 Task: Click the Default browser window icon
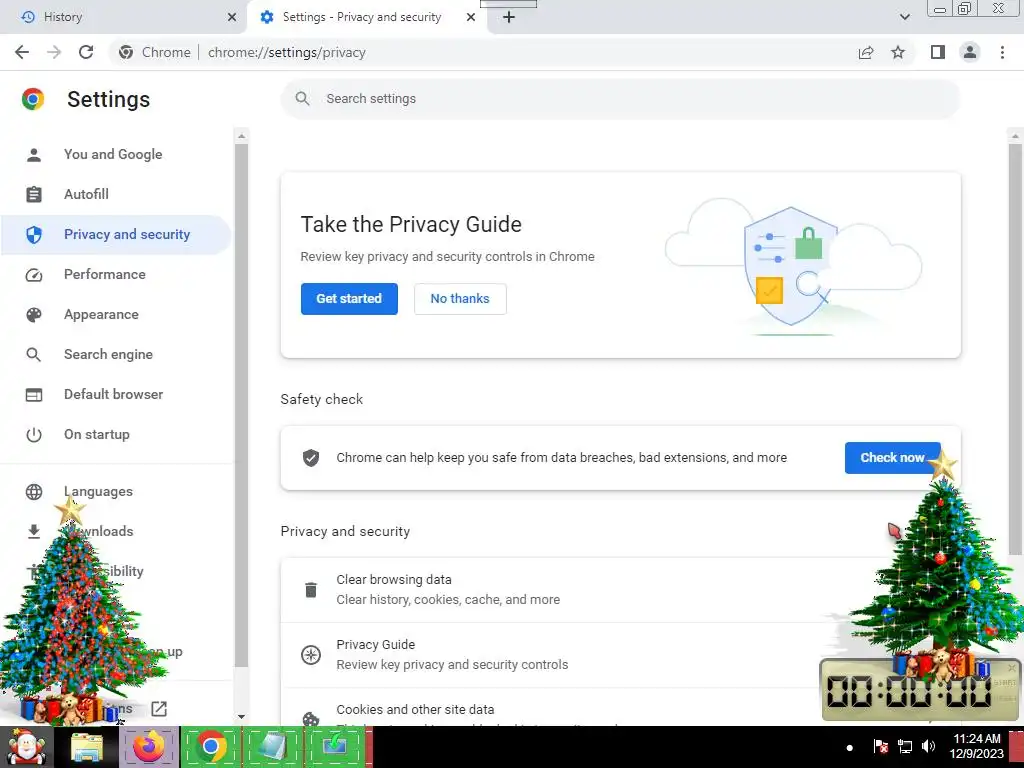coord(34,395)
